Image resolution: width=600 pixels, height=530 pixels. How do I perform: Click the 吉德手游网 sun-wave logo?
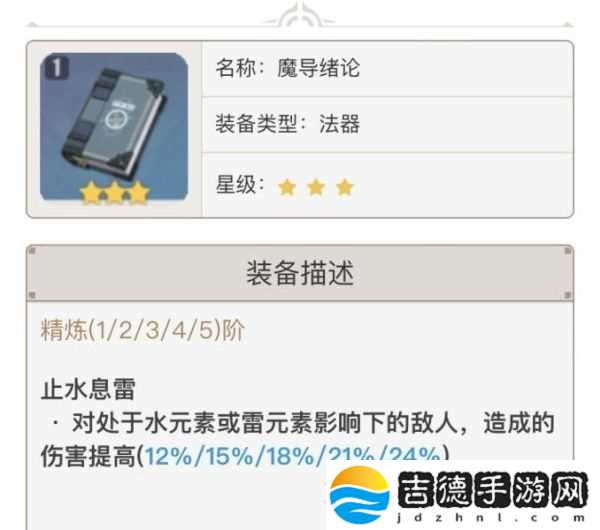pos(359,494)
